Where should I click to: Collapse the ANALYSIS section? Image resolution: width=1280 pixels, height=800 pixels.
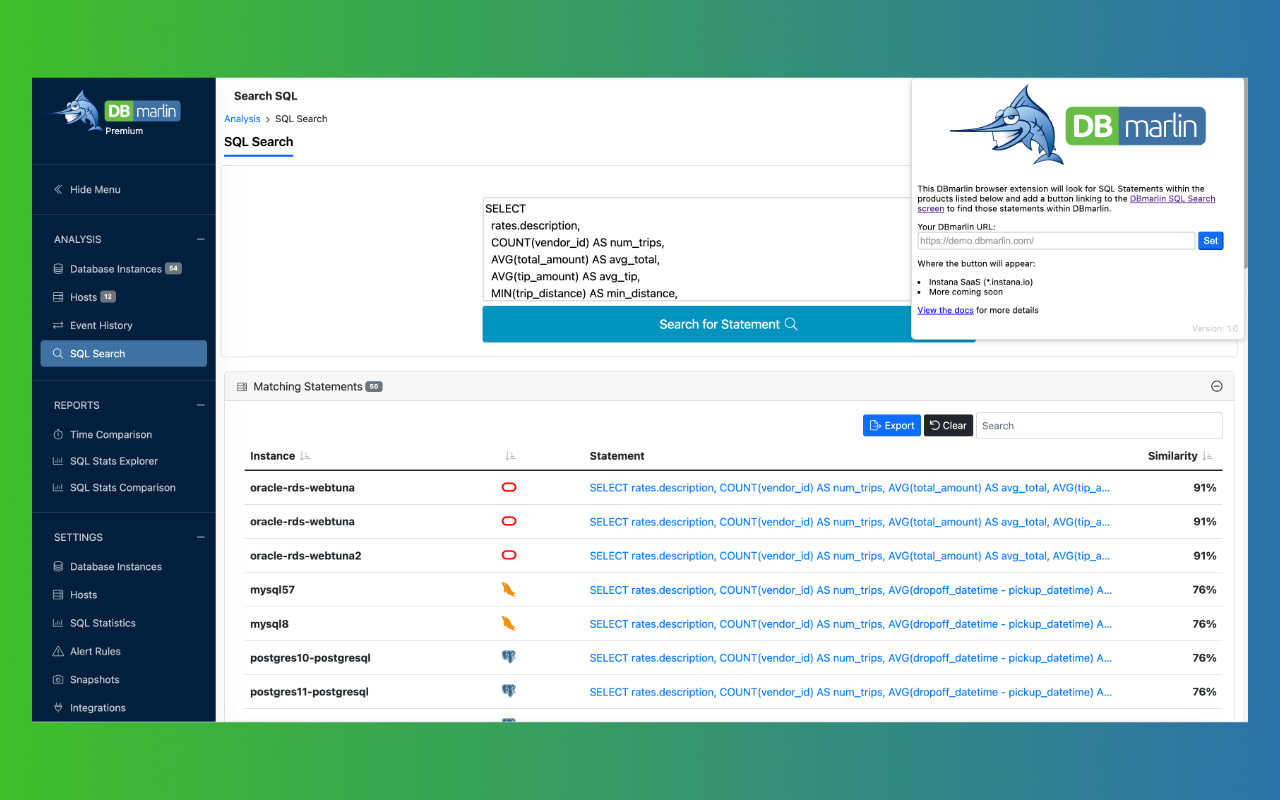point(201,239)
